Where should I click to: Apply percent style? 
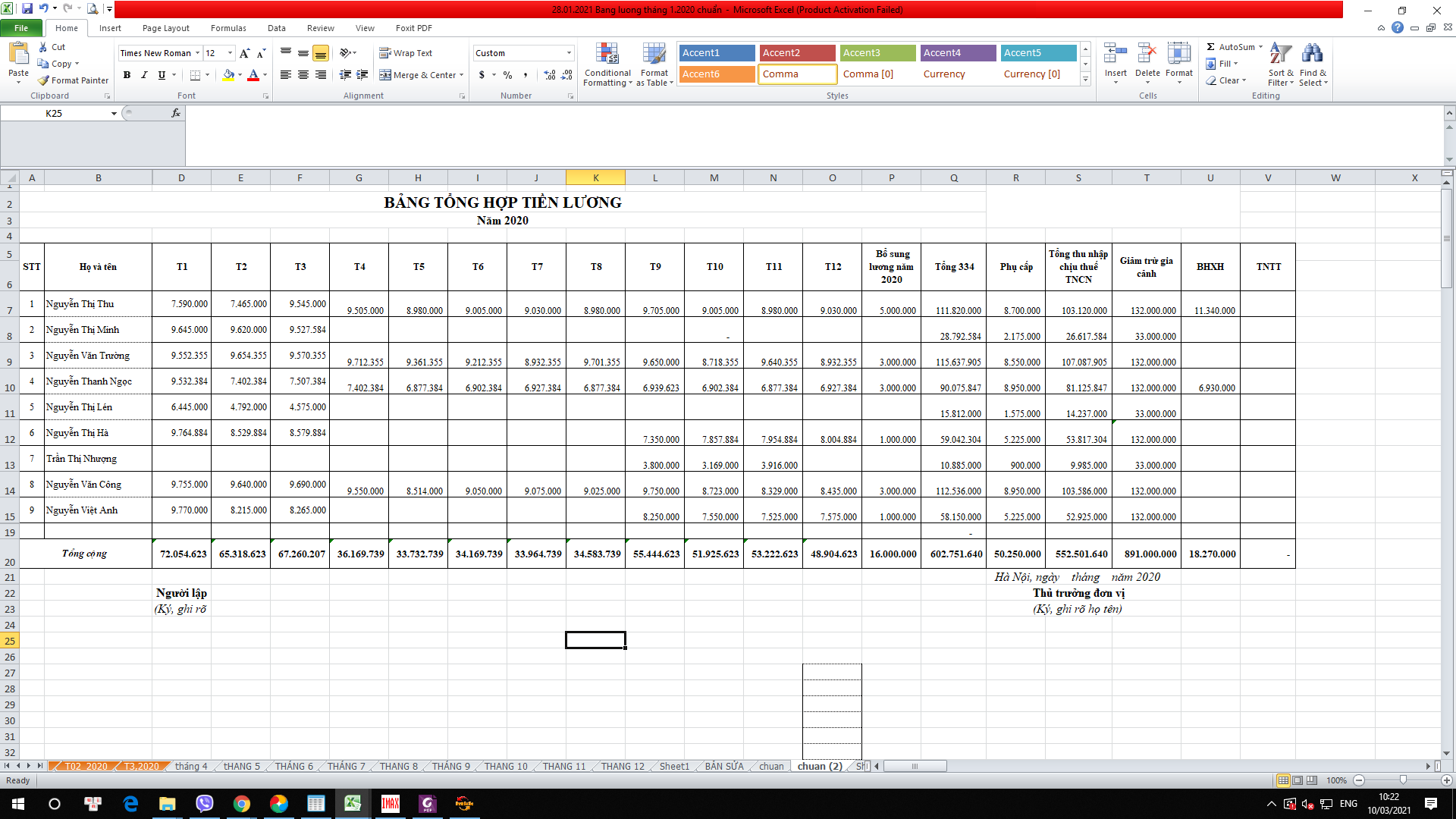tap(507, 75)
